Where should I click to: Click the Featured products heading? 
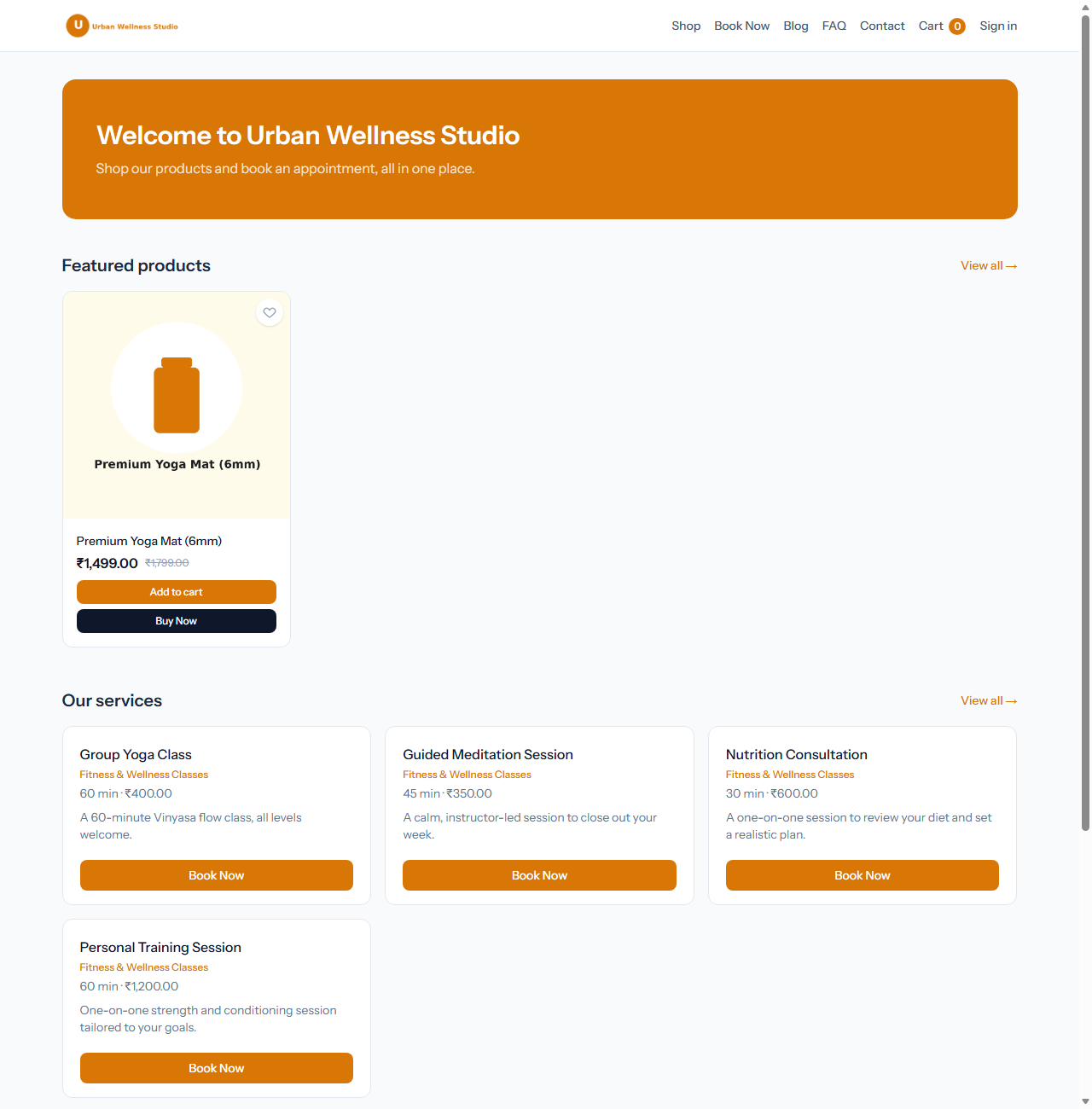point(136,265)
